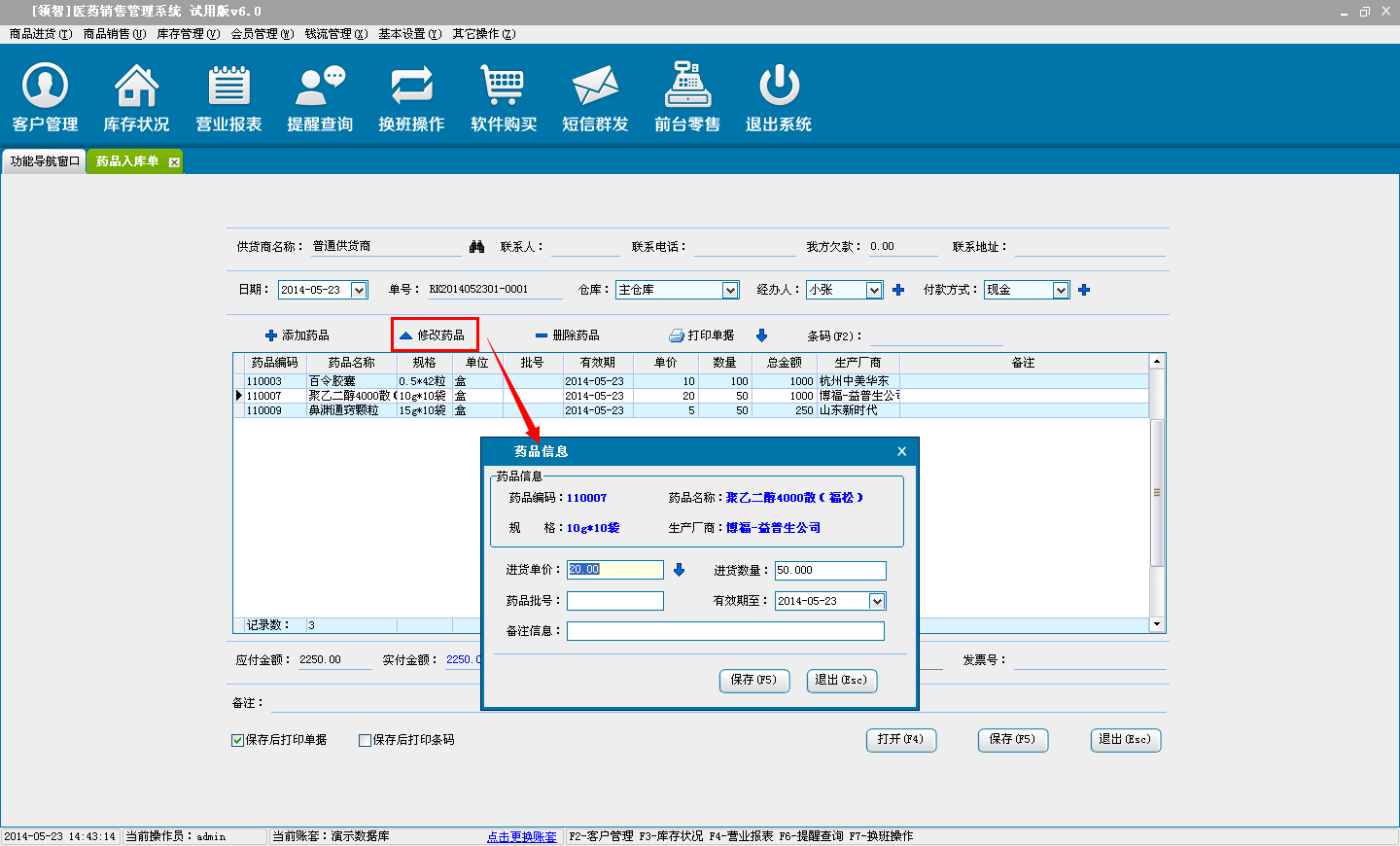
Task: Switch to 功能导航窗口 tab
Action: coord(45,161)
